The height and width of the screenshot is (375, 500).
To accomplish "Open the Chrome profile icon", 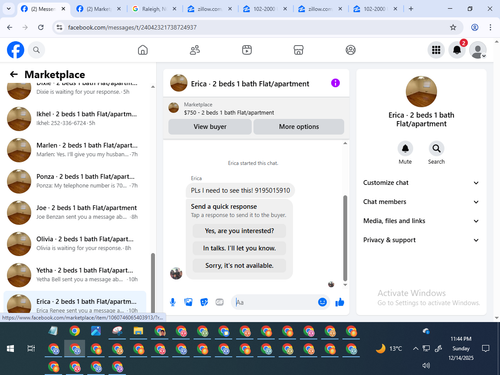I will [475, 27].
